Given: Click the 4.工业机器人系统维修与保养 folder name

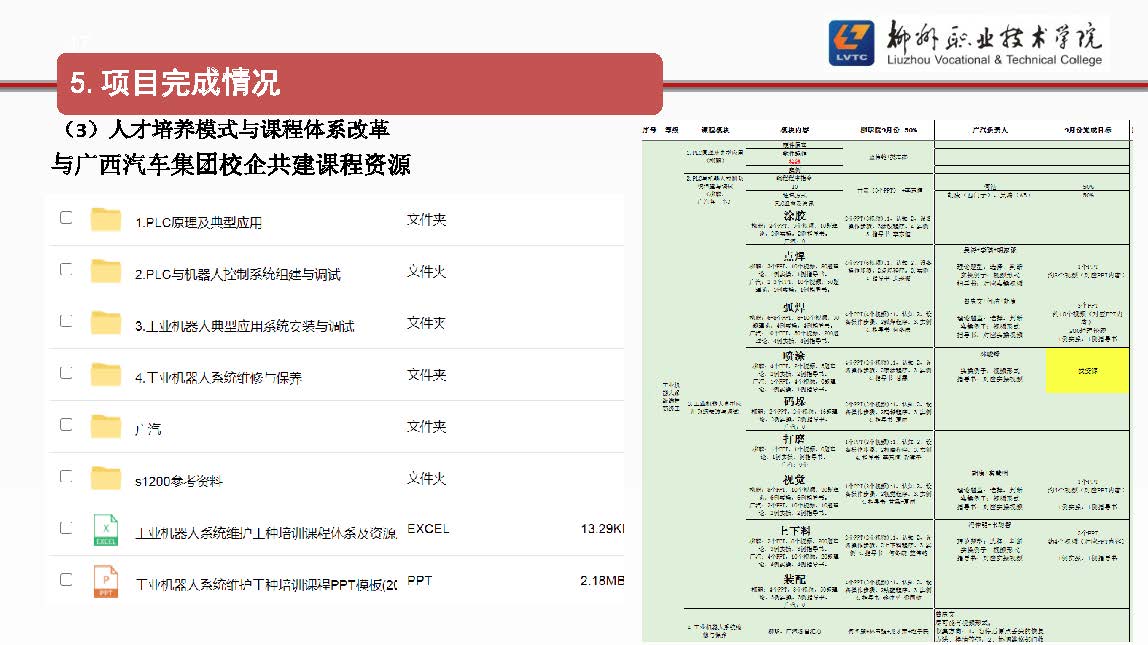Looking at the screenshot, I should (218, 378).
